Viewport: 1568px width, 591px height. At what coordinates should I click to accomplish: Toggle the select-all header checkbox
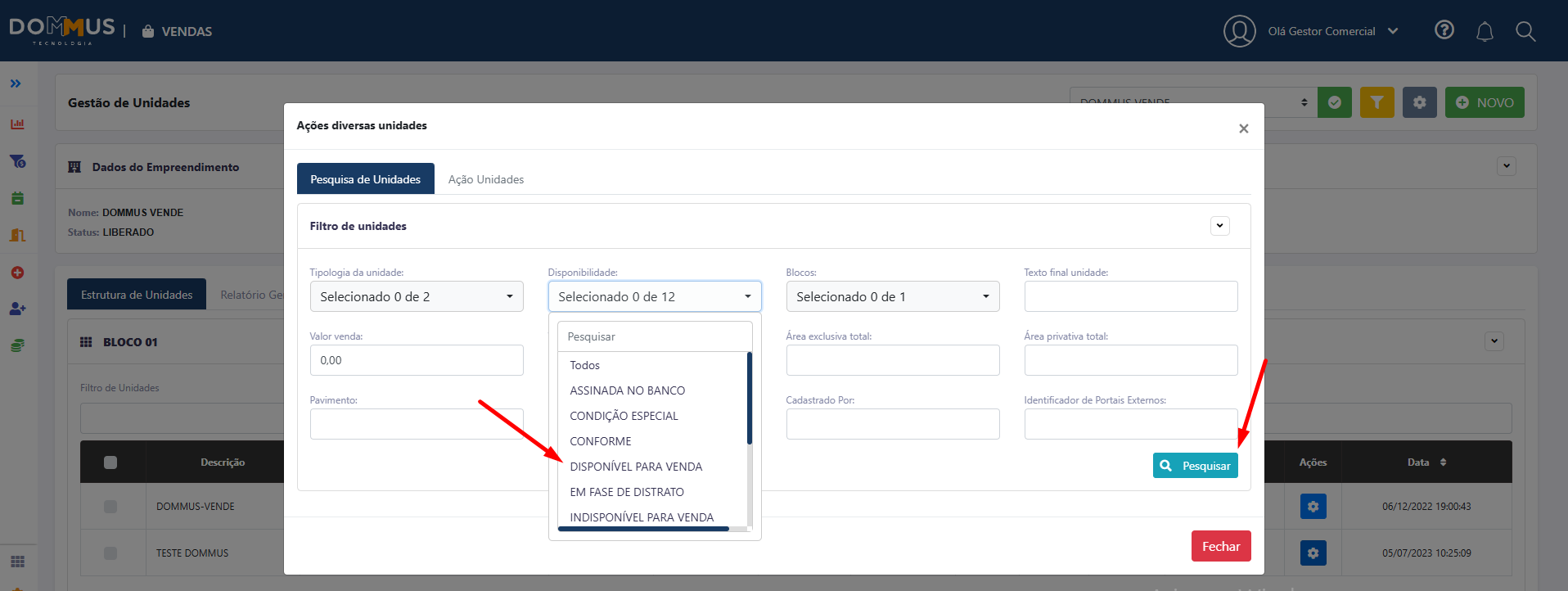(110, 462)
